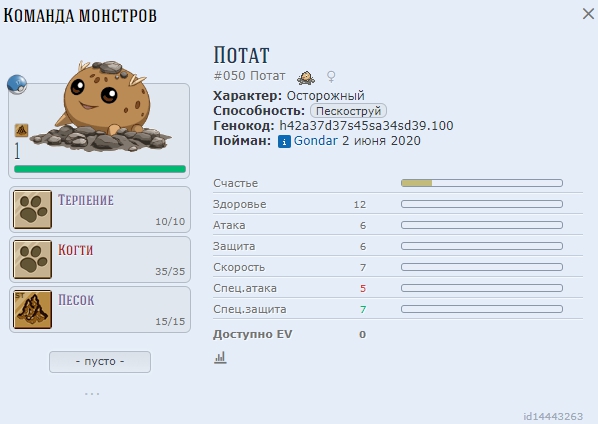This screenshot has width=598, height=424.
Task: Click the character value Осторожный
Action: (x=326, y=95)
